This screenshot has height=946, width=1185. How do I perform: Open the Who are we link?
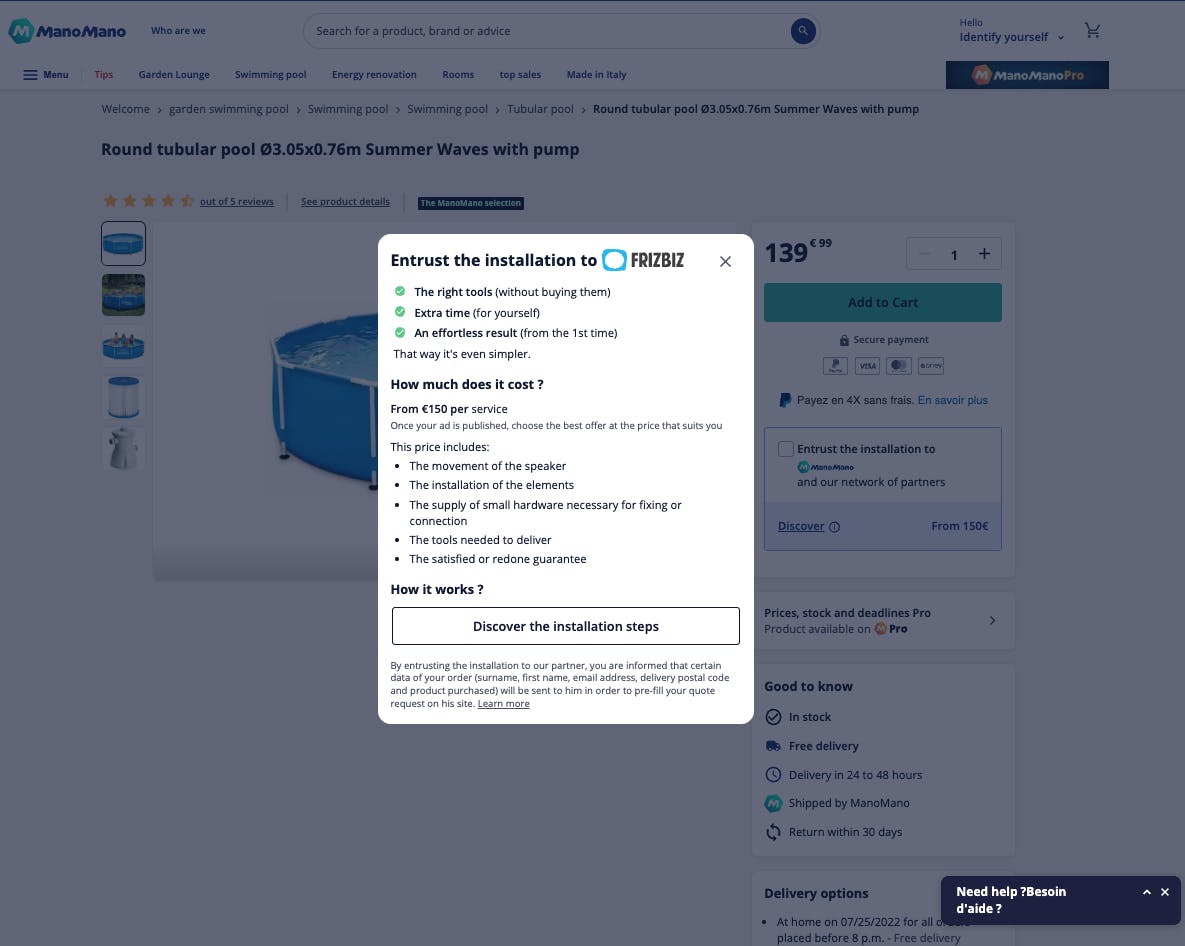point(178,31)
